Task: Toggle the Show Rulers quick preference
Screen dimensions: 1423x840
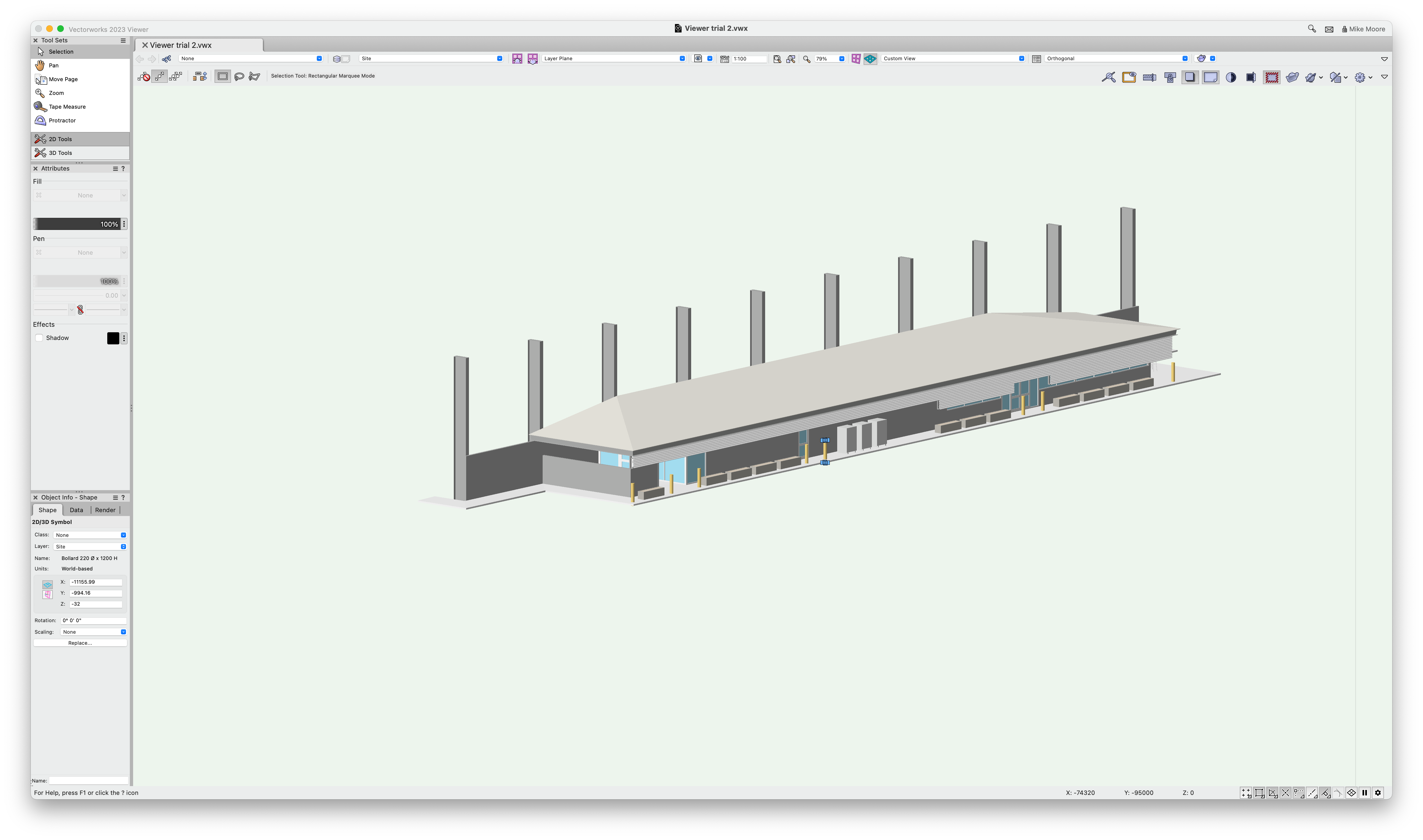Action: tap(1150, 78)
